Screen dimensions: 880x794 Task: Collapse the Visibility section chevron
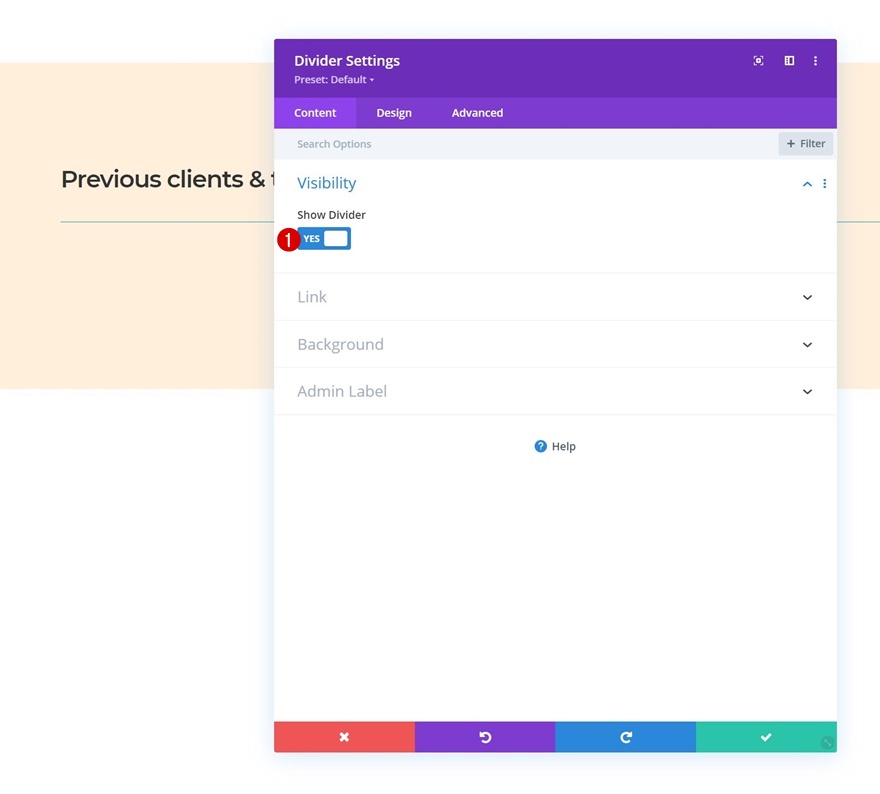tap(807, 183)
